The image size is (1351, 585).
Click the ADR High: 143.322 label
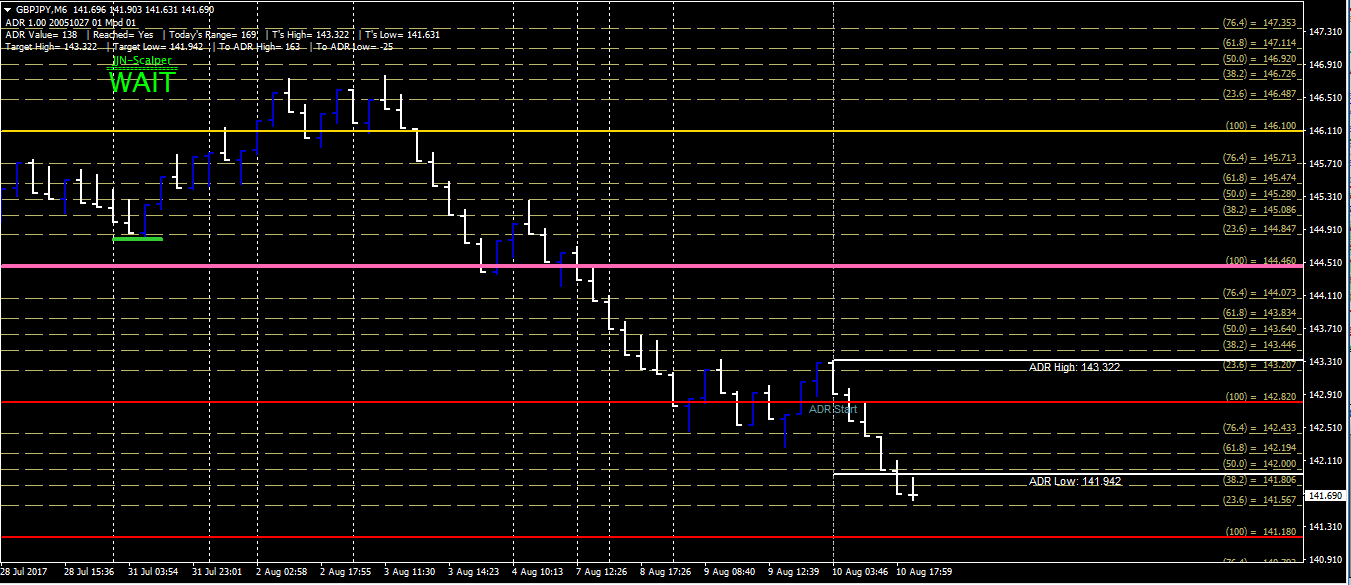[x=1075, y=367]
